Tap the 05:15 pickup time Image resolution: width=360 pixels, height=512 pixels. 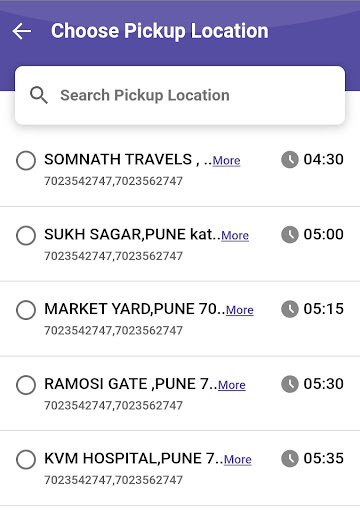(323, 309)
